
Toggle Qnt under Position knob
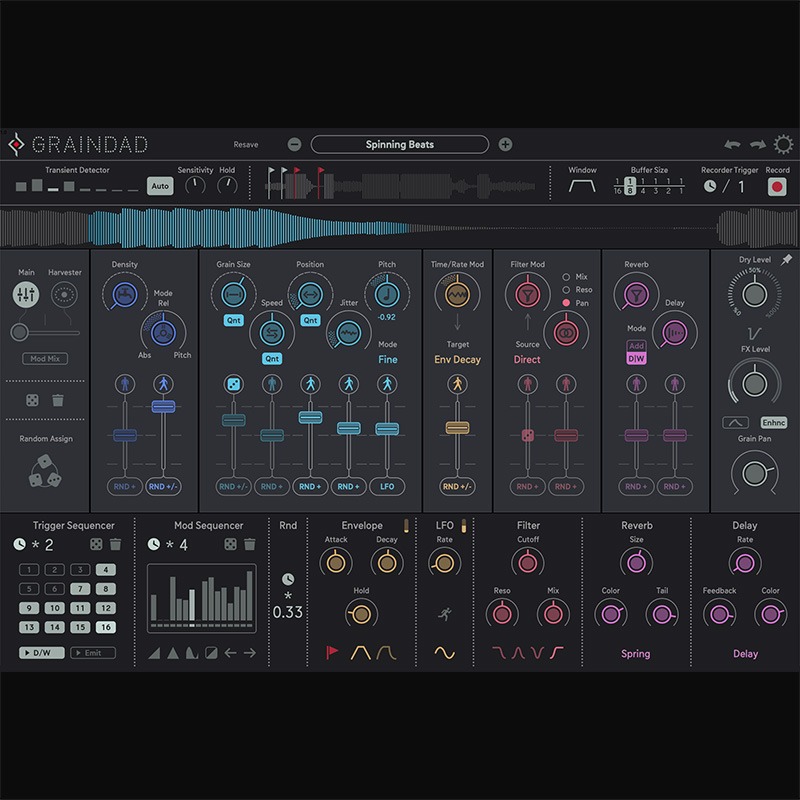[310, 320]
